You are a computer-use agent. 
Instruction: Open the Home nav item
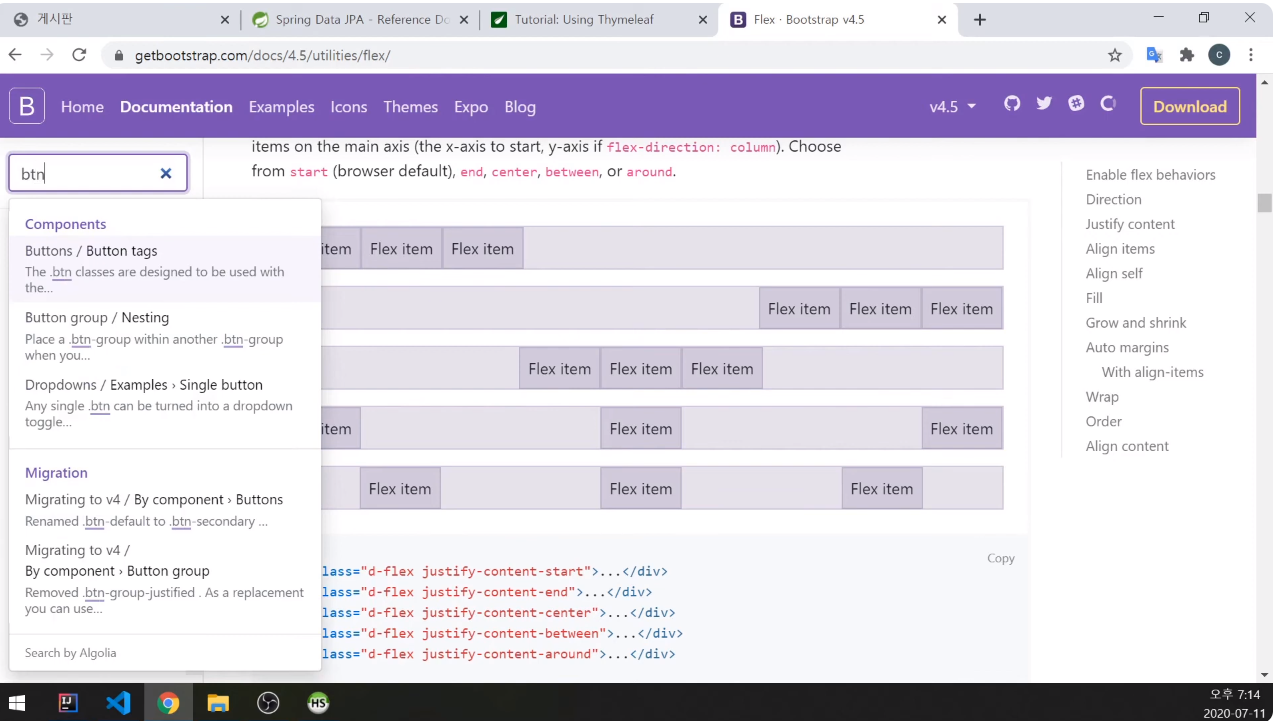[x=82, y=106]
